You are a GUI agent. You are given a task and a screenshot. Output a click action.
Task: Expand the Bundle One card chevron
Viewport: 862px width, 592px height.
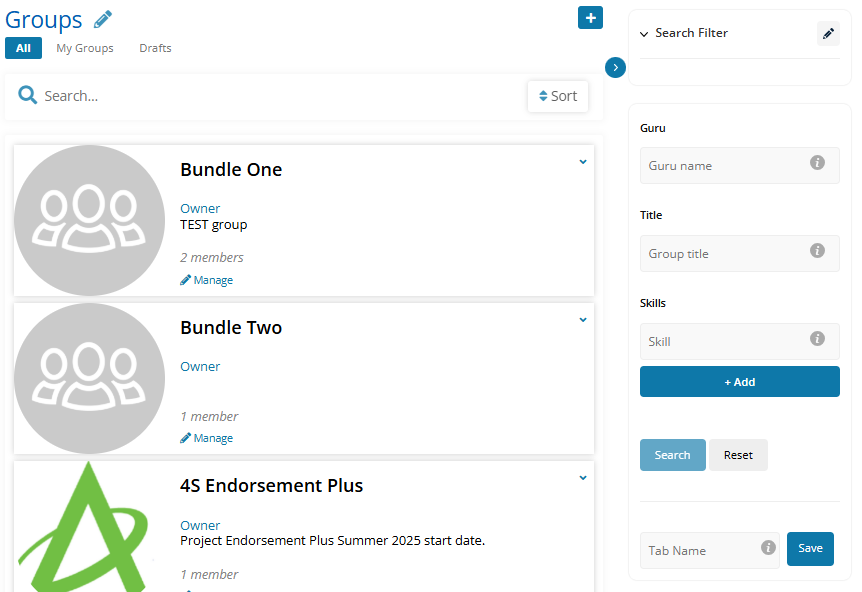tap(583, 162)
